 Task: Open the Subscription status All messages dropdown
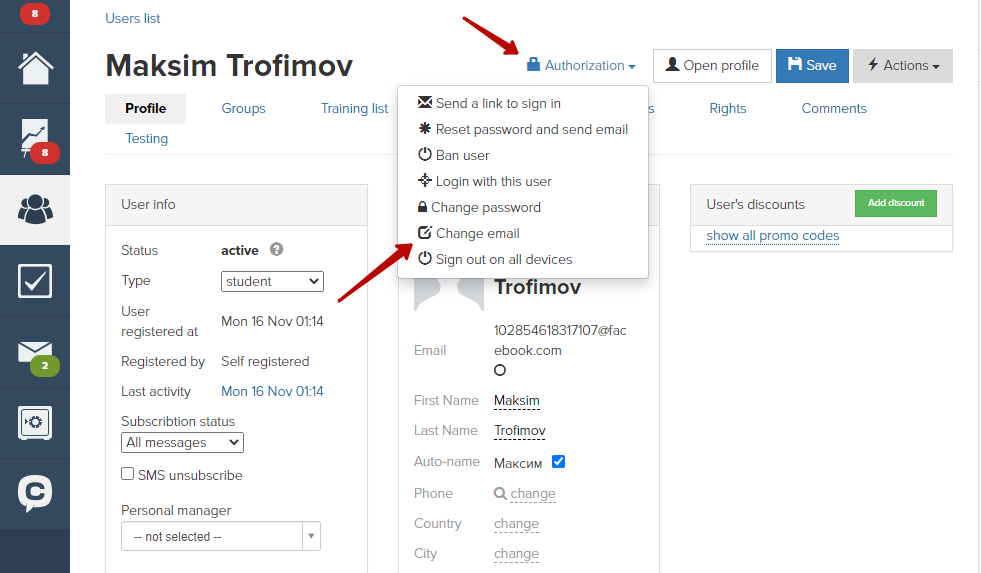pyautogui.click(x=182, y=442)
